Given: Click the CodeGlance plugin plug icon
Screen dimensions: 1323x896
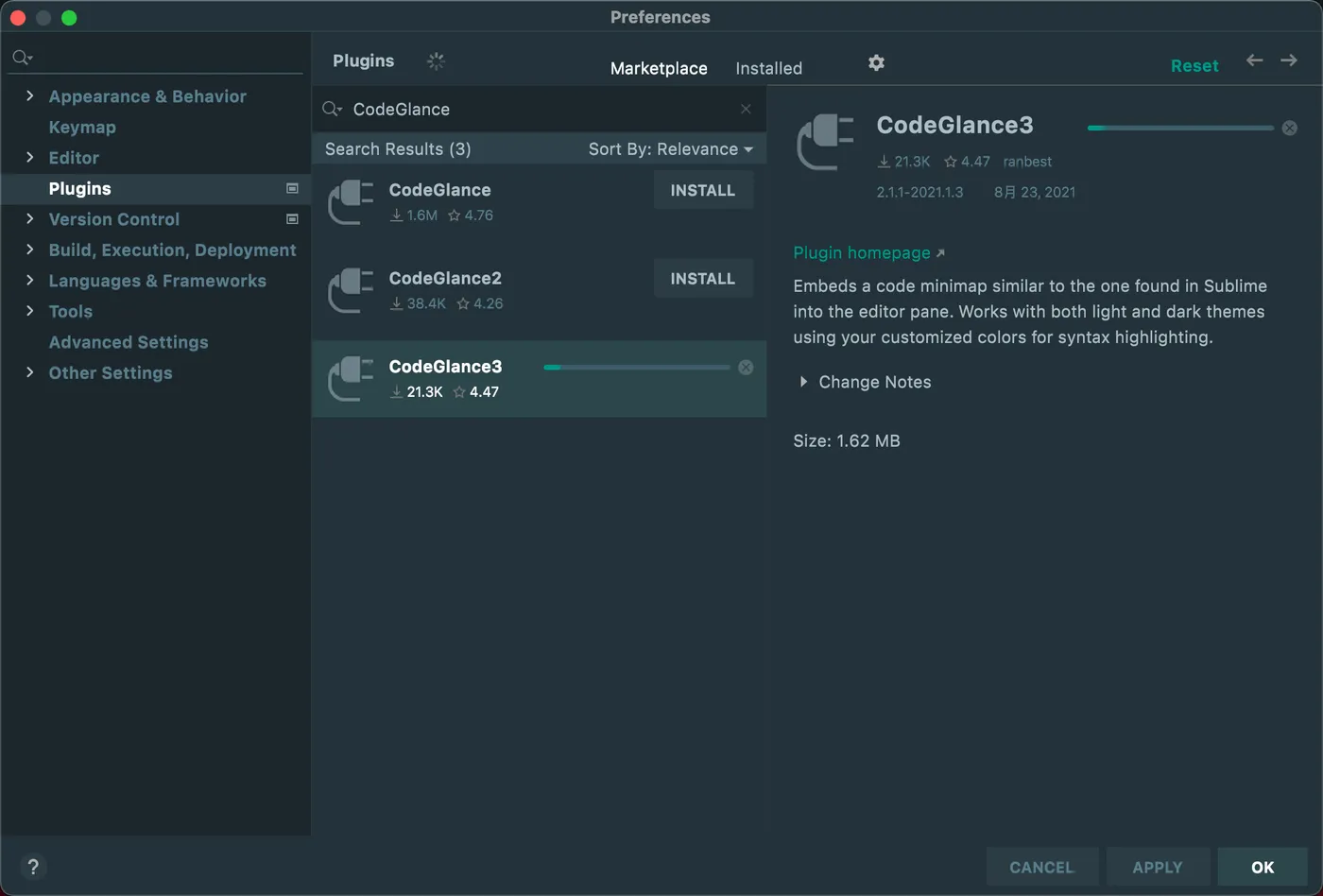Looking at the screenshot, I should click(x=351, y=202).
